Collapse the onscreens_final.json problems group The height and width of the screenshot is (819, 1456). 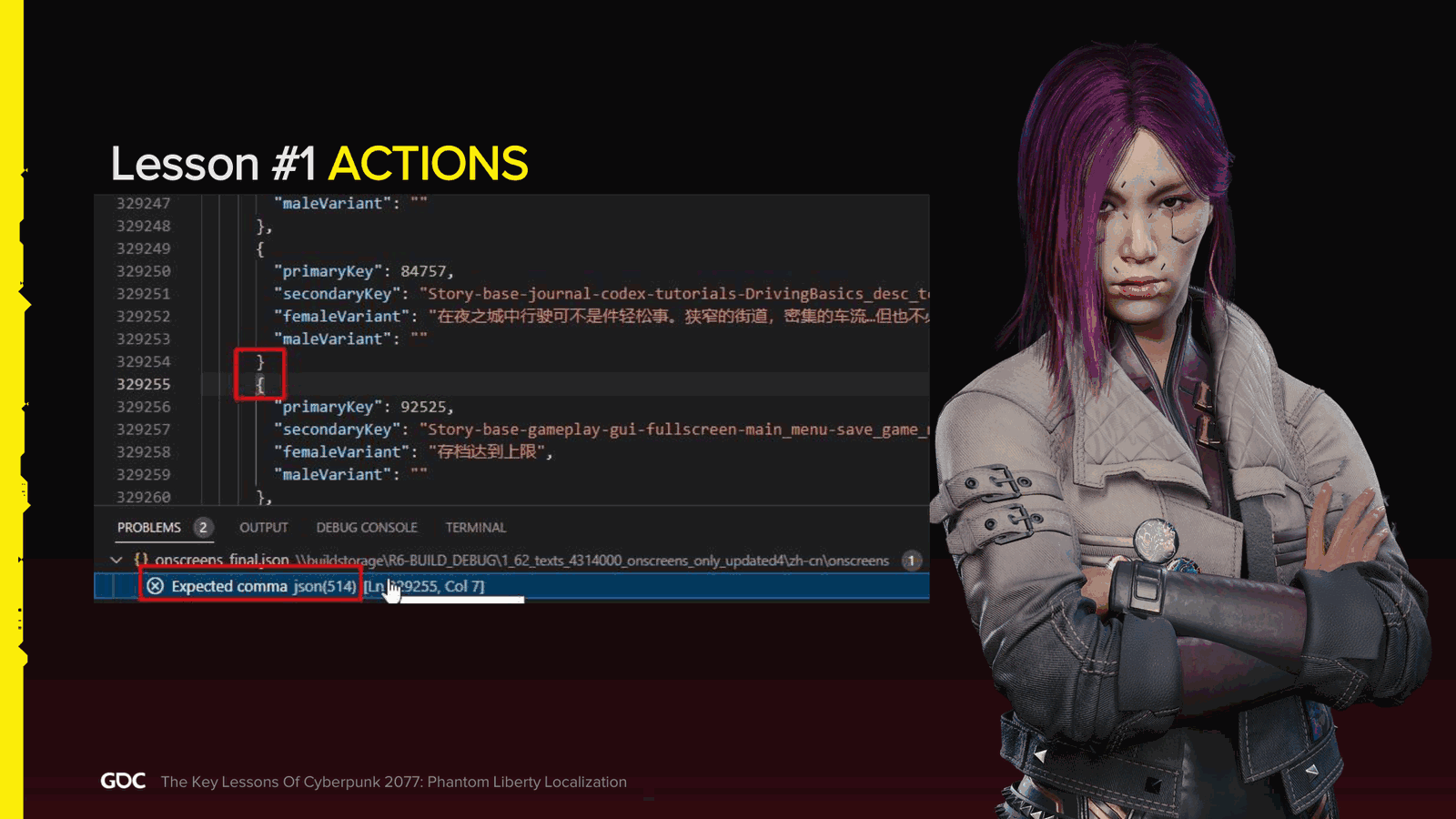pos(116,560)
